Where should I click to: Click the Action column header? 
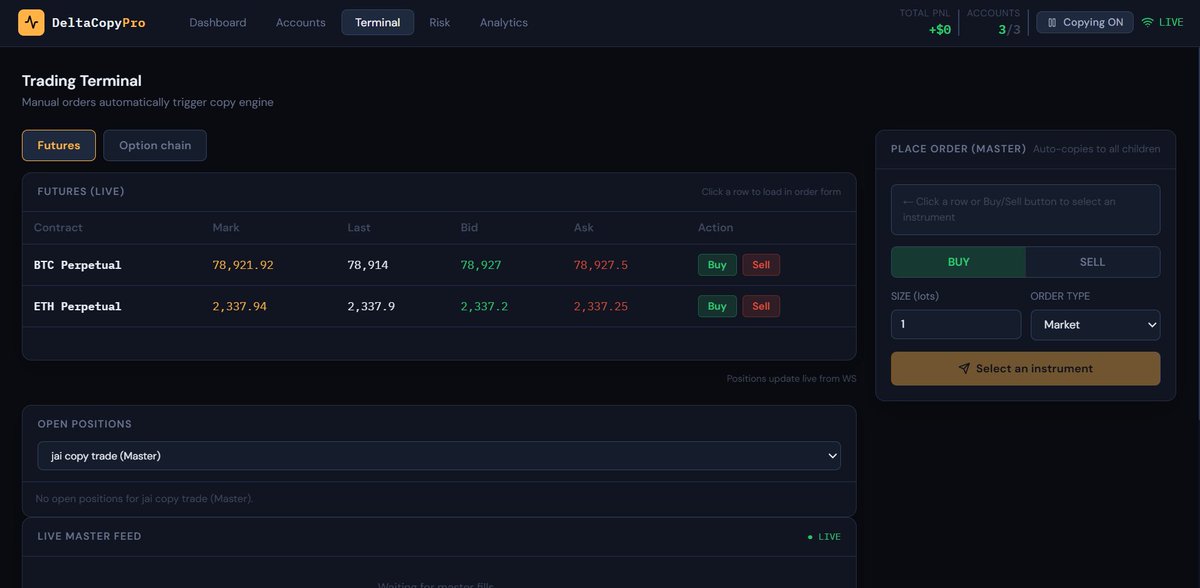[716, 227]
